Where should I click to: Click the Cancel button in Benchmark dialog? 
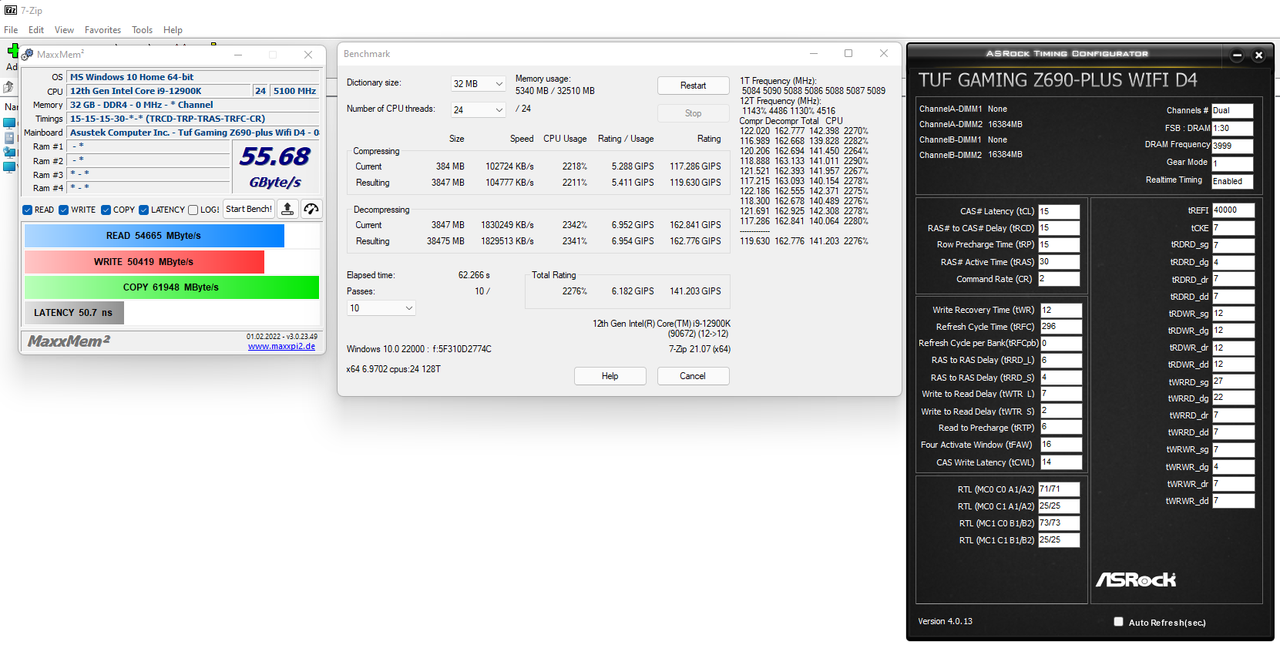[x=693, y=376]
